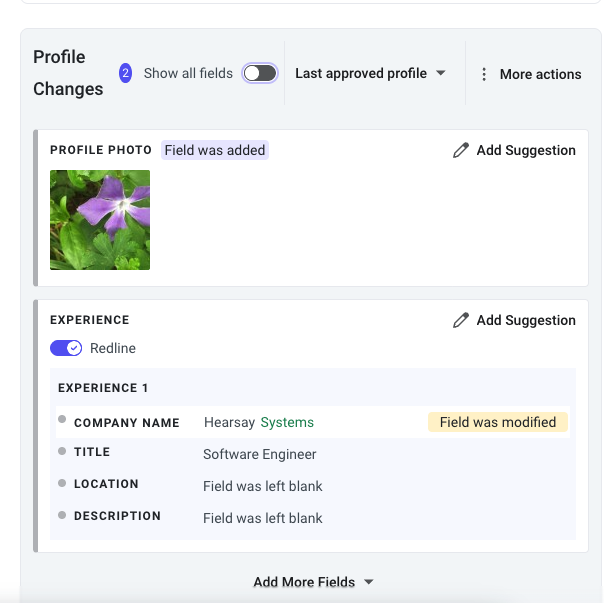
Task: Click the pencil icon beside Profile Photo suggestion
Action: (x=461, y=150)
